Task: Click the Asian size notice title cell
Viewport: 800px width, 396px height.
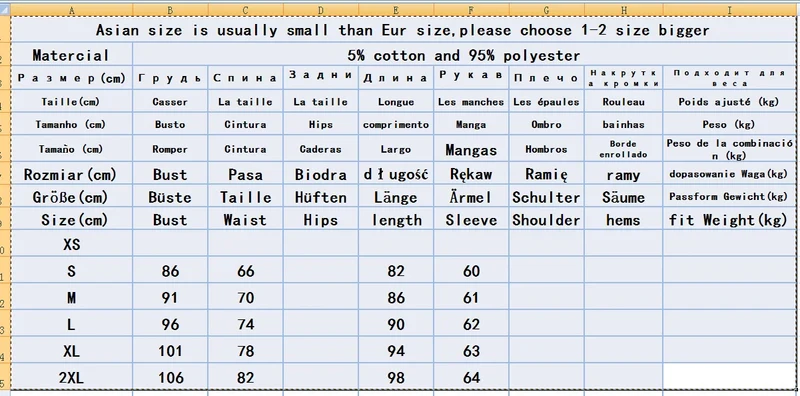Action: click(403, 30)
